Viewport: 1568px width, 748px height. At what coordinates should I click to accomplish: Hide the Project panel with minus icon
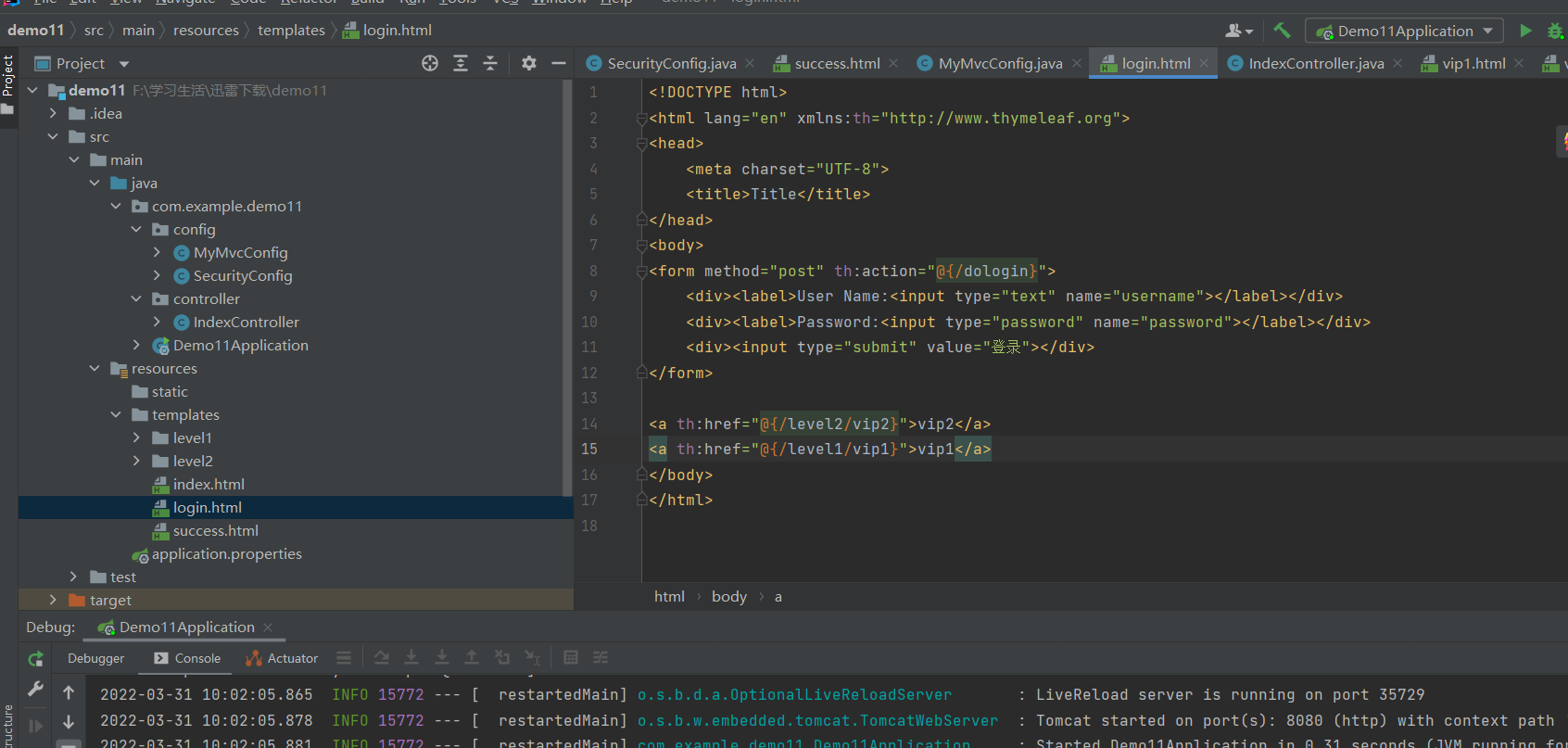558,63
